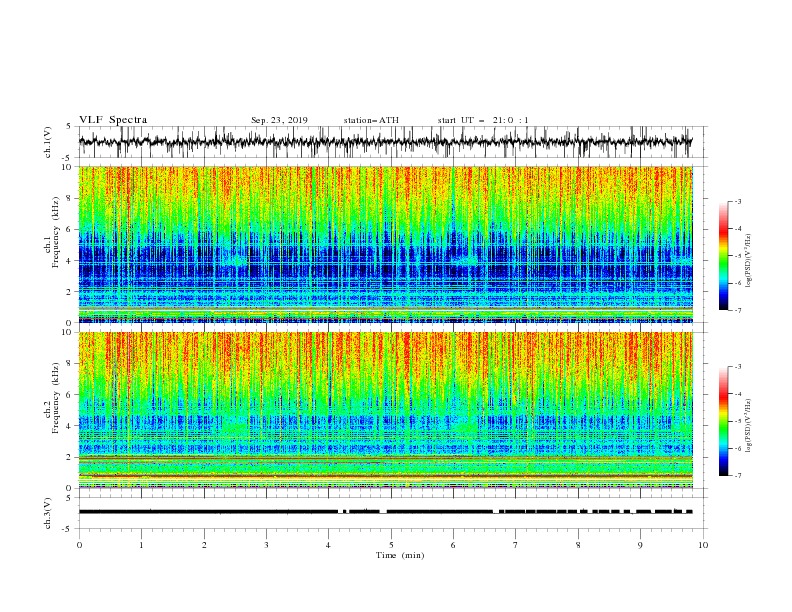Click the time axis tick label "8"
This screenshot has height=612, width=792.
tap(578, 545)
